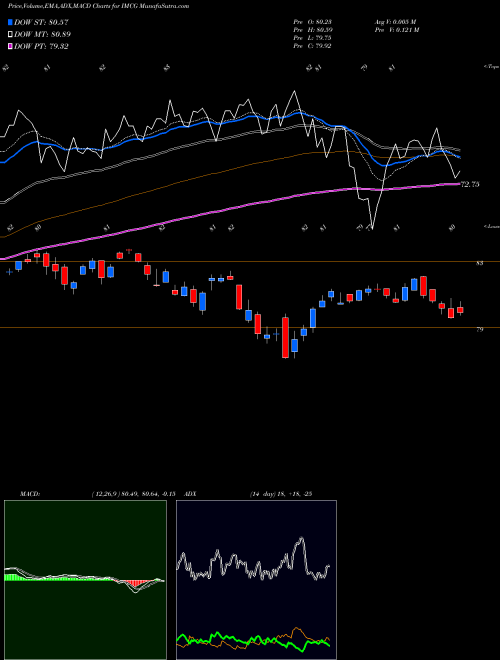
Task: Click the 79 price level label
Action: click(479, 330)
